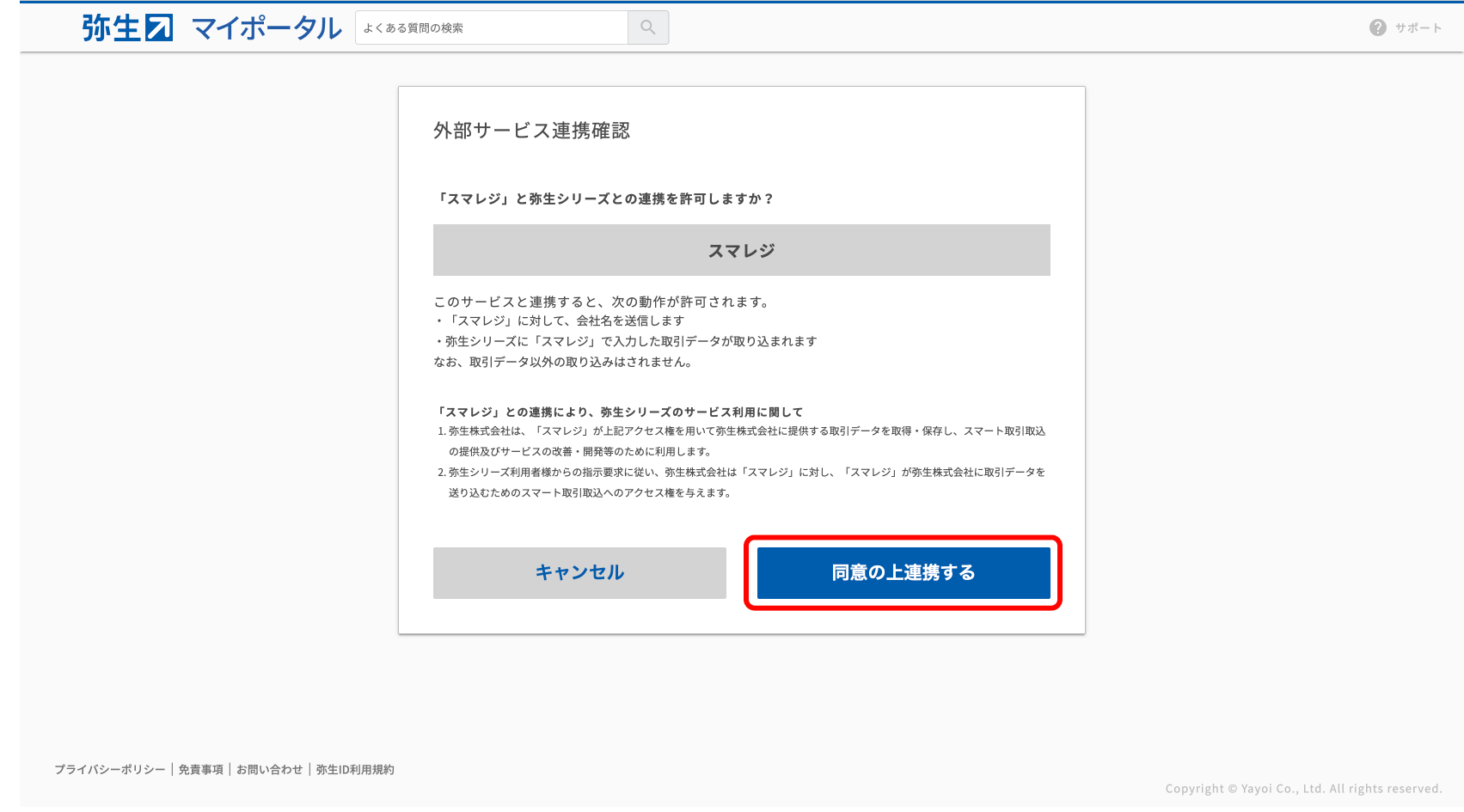Open the マイポータル home link
Screen dimensions: 1464x812
[x=267, y=27]
